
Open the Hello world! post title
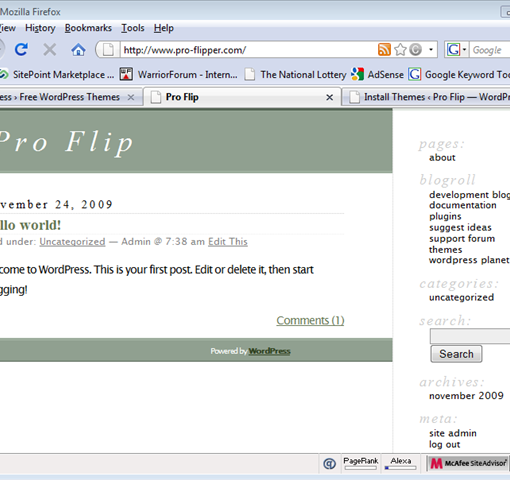coord(30,225)
